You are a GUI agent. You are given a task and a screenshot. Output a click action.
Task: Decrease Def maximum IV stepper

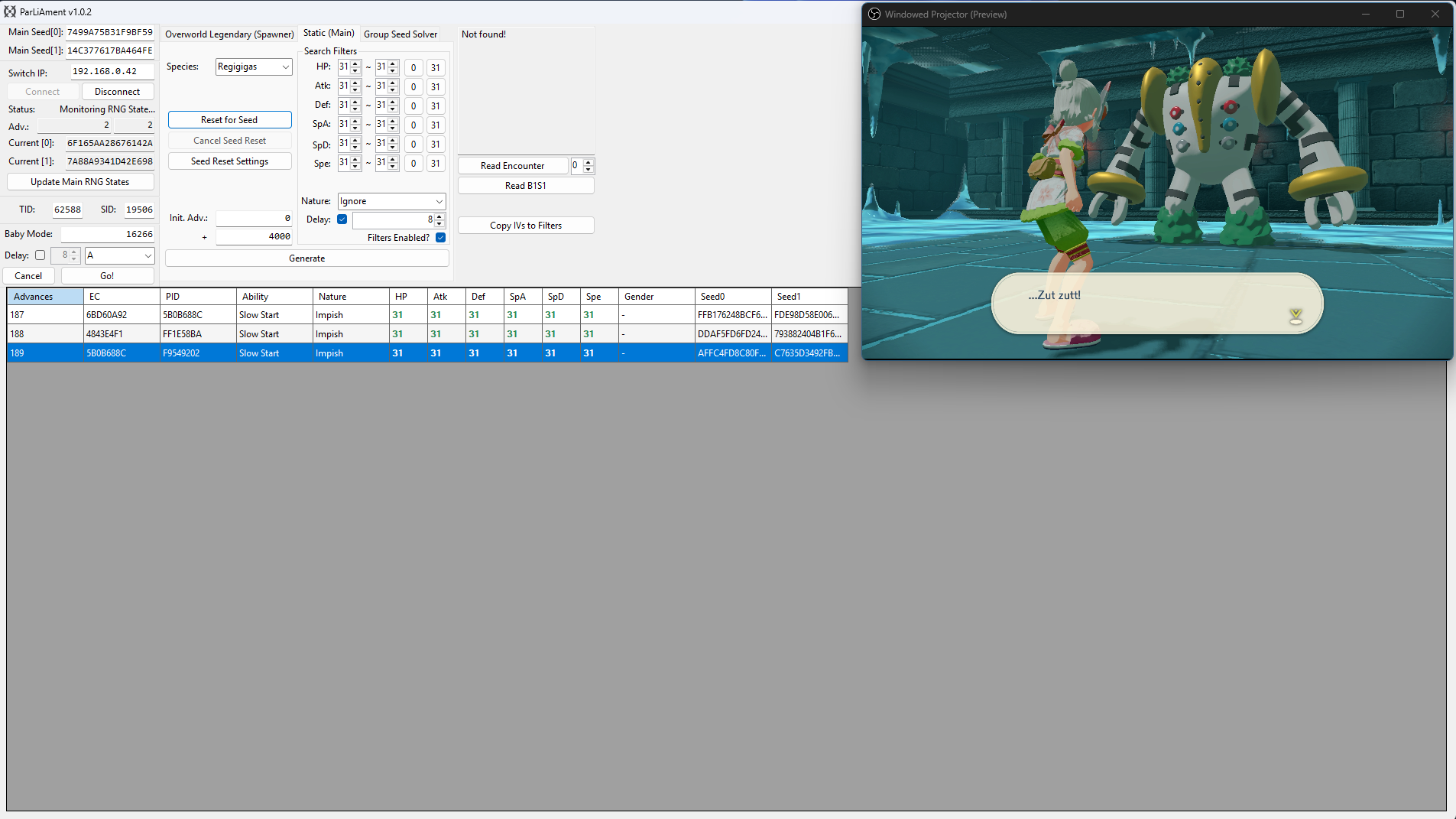[x=394, y=109]
